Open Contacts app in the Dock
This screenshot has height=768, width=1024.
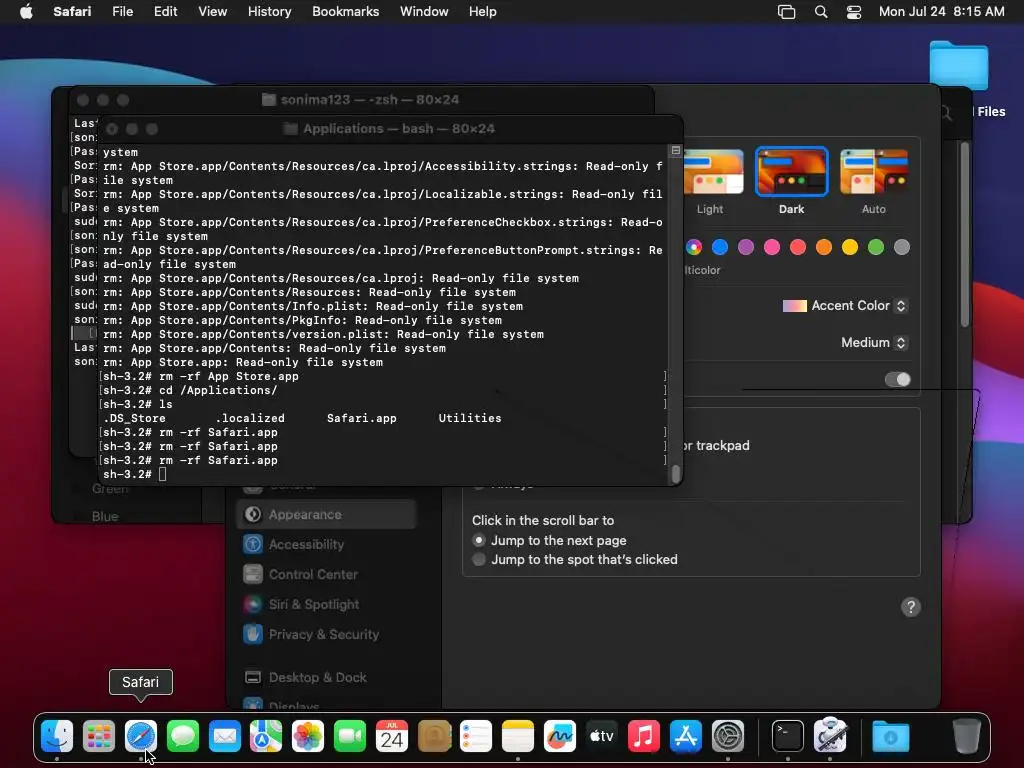434,736
